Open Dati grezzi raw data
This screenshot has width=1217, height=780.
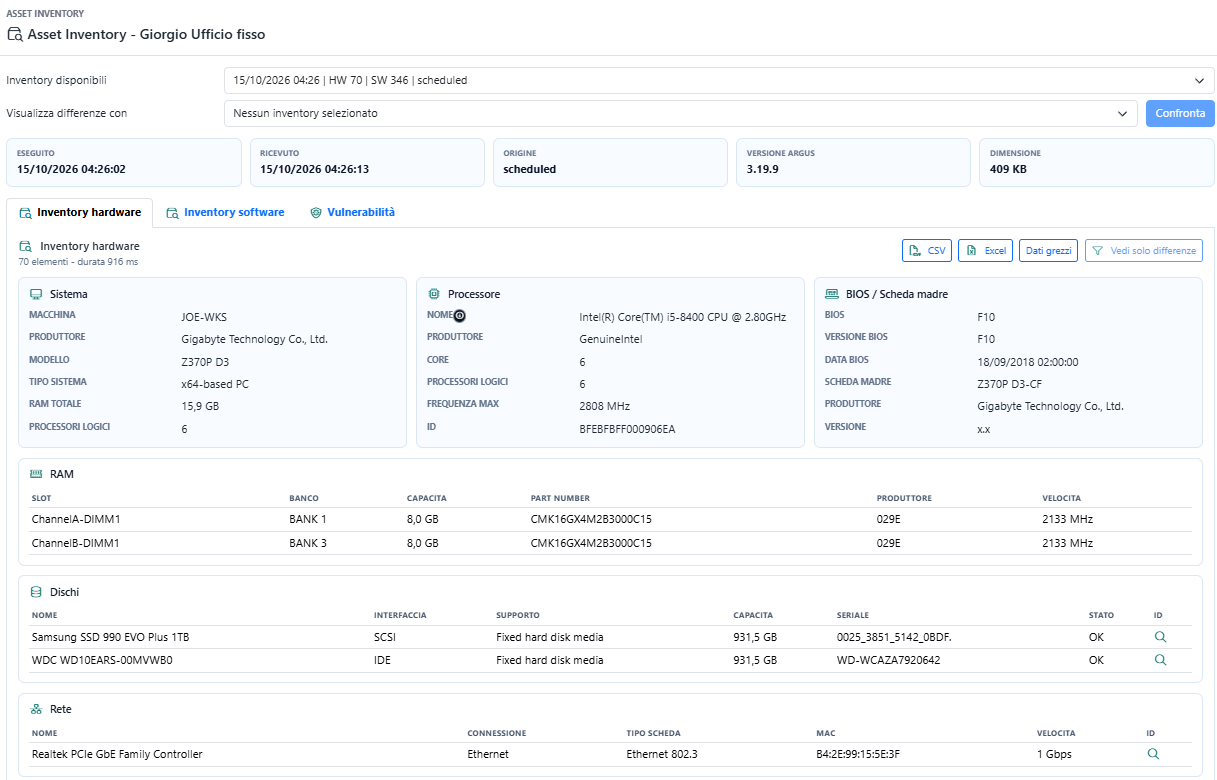[1048, 251]
